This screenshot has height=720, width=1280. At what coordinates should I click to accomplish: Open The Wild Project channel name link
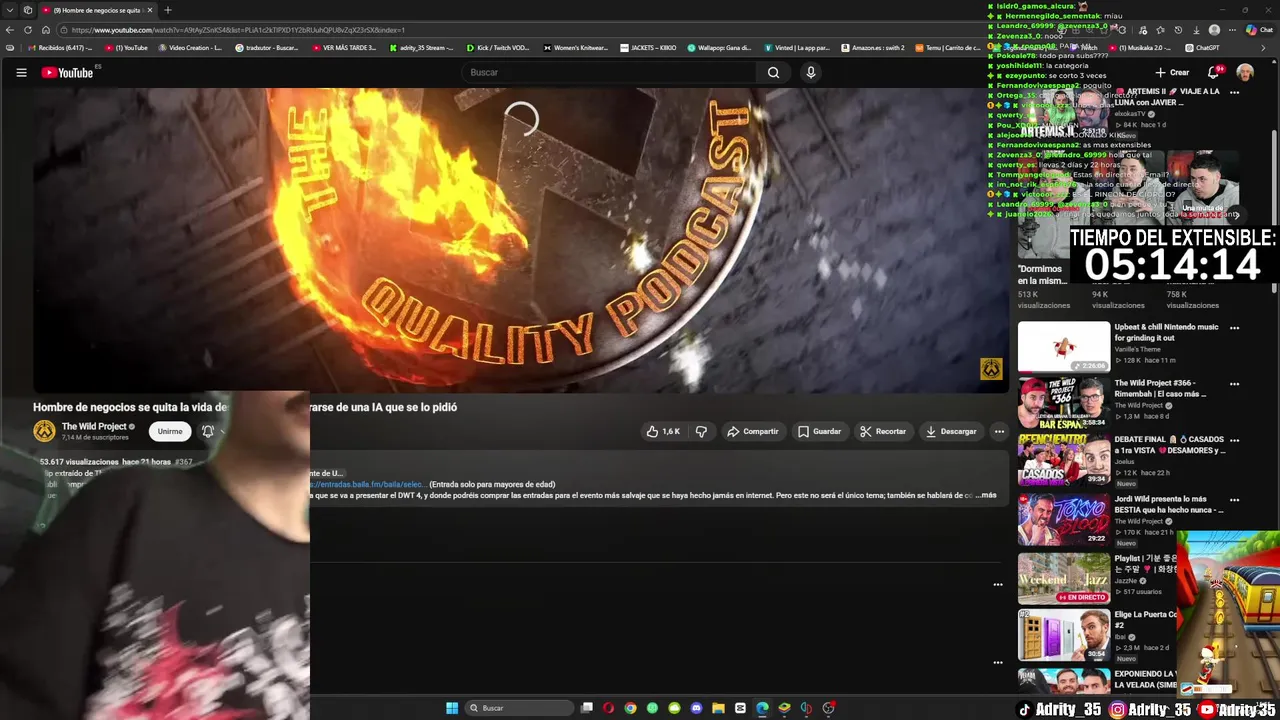coord(94,426)
